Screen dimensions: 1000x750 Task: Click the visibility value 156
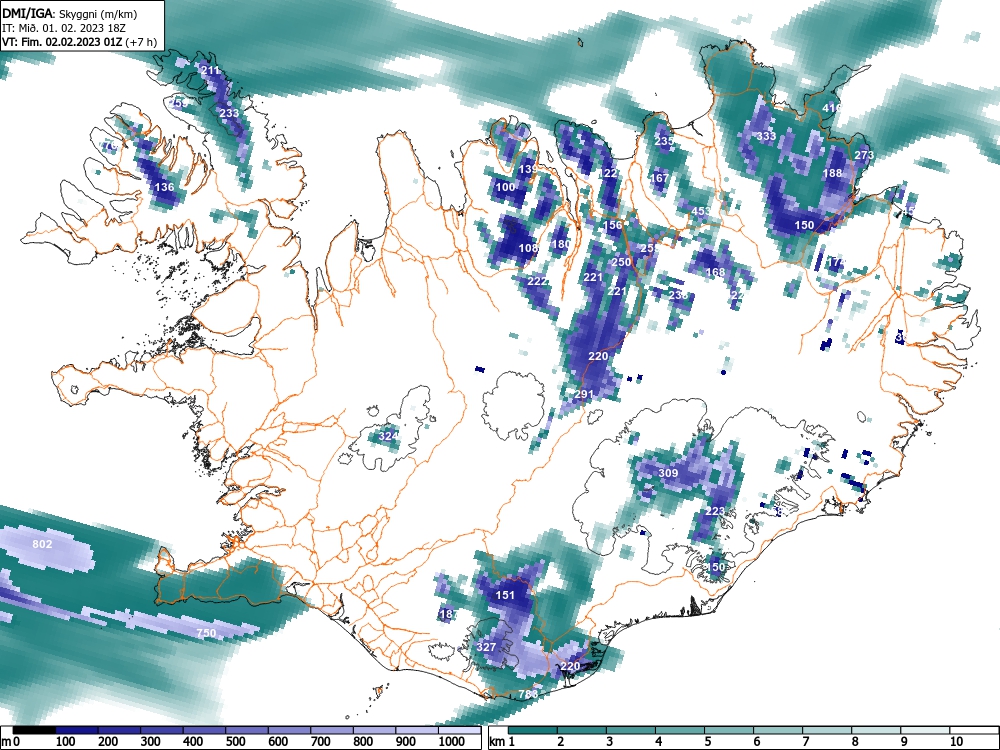(x=612, y=225)
